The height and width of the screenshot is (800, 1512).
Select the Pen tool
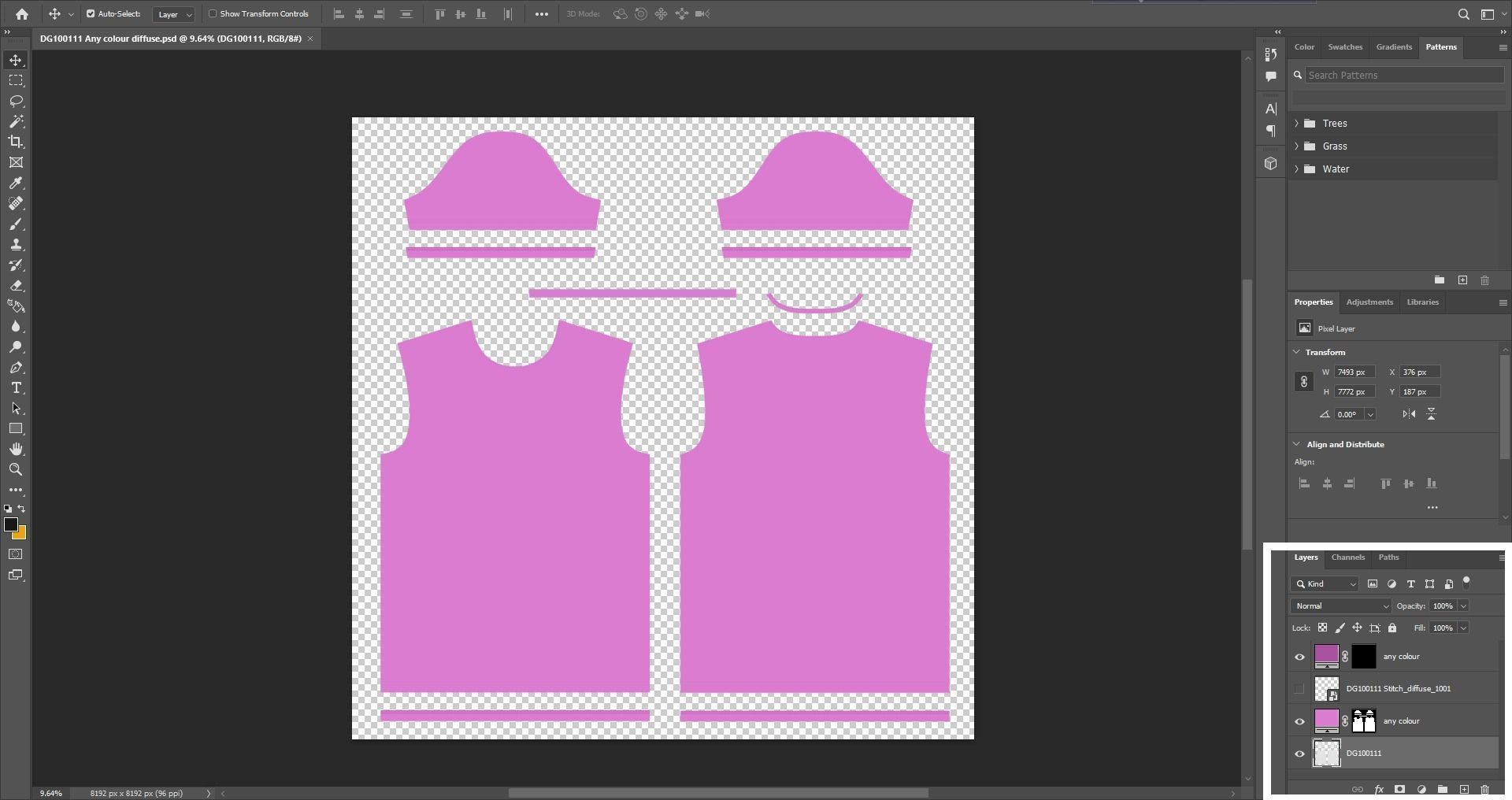[x=16, y=368]
